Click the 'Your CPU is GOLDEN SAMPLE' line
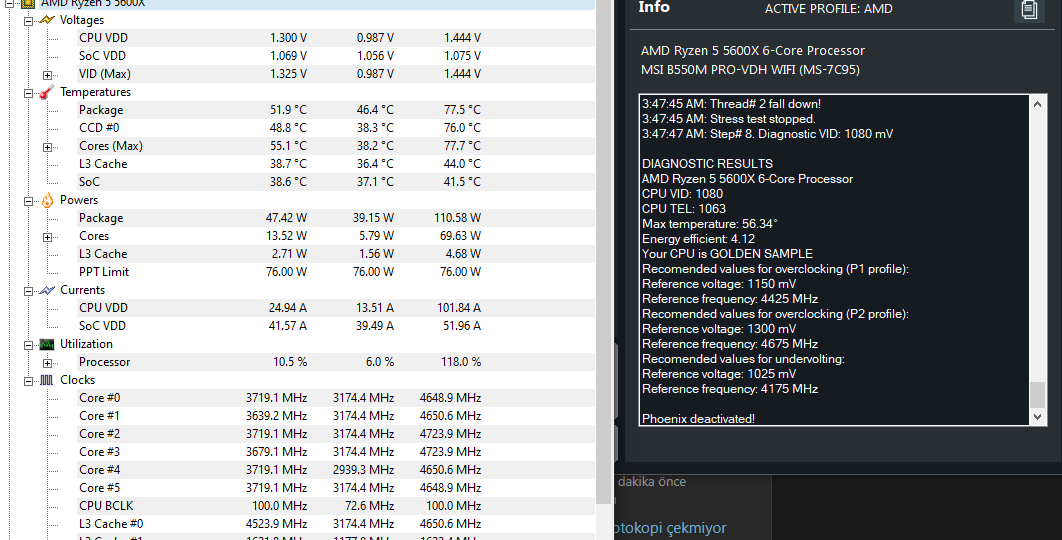 click(727, 254)
